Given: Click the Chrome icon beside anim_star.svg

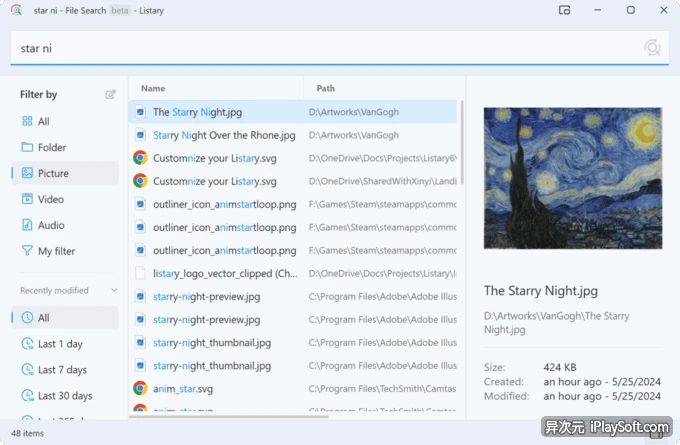Looking at the screenshot, I should tap(140, 389).
